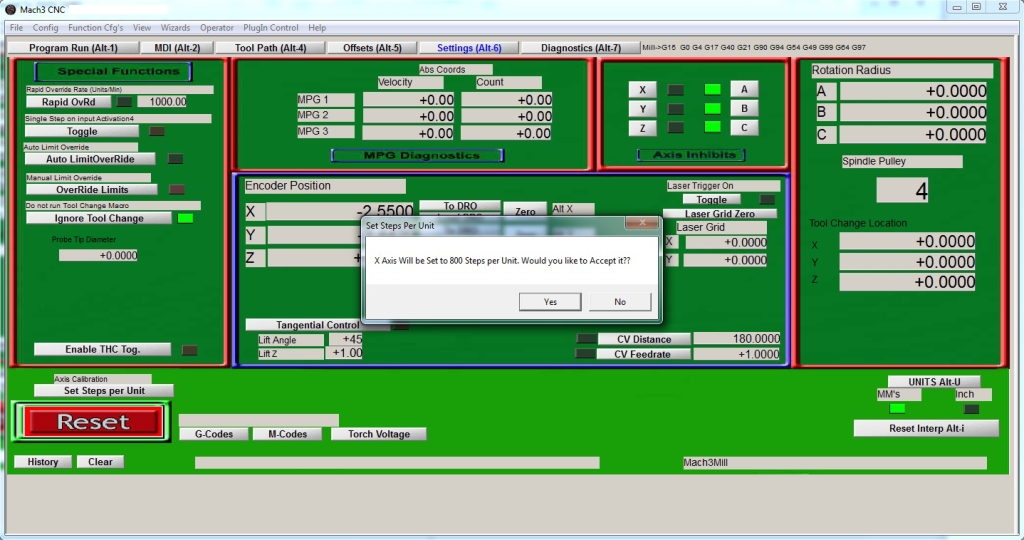
Task: Toggle Ignore Tool Change
Action: pyautogui.click(x=99, y=218)
